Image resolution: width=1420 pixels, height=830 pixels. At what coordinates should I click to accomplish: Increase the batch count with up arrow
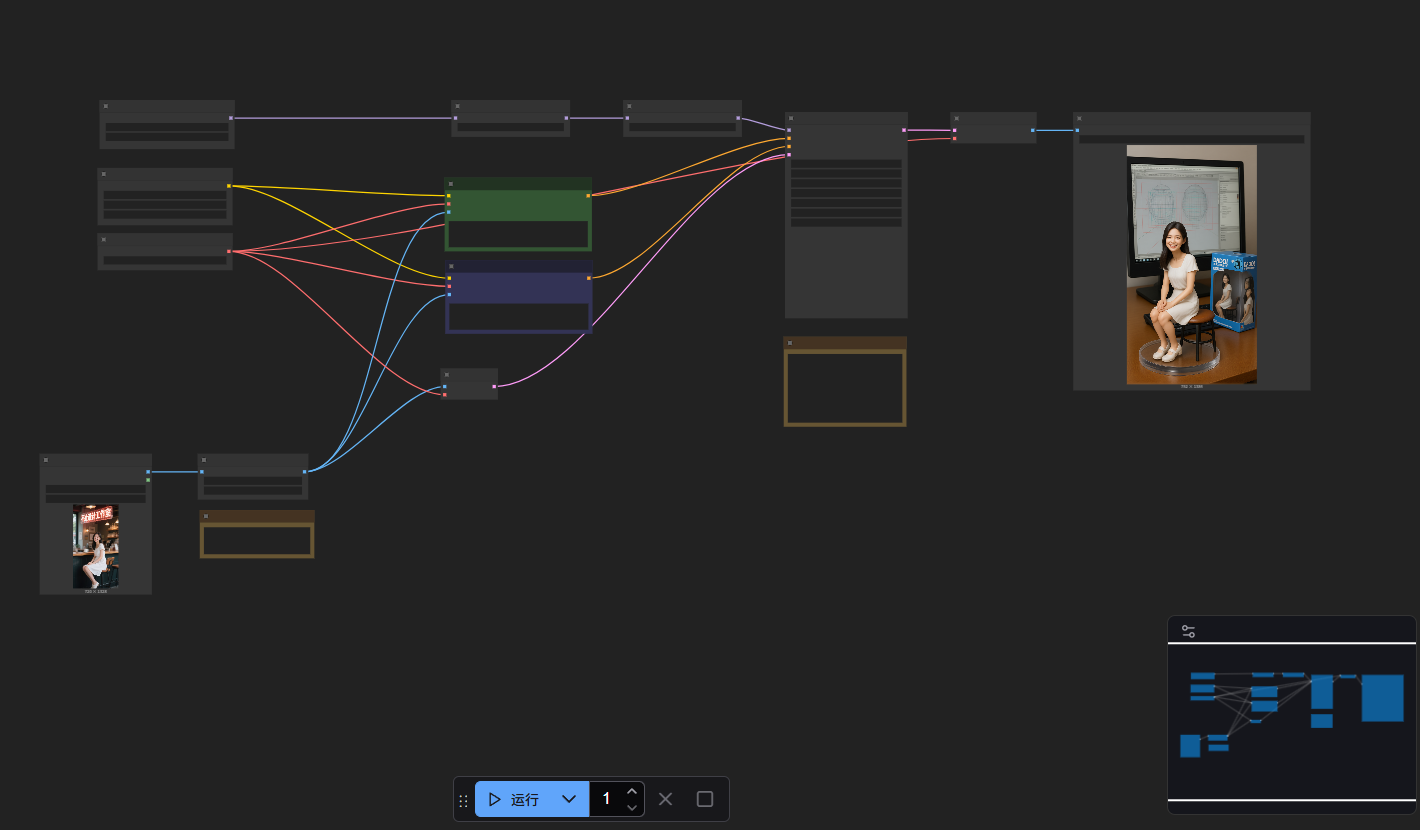click(632, 791)
